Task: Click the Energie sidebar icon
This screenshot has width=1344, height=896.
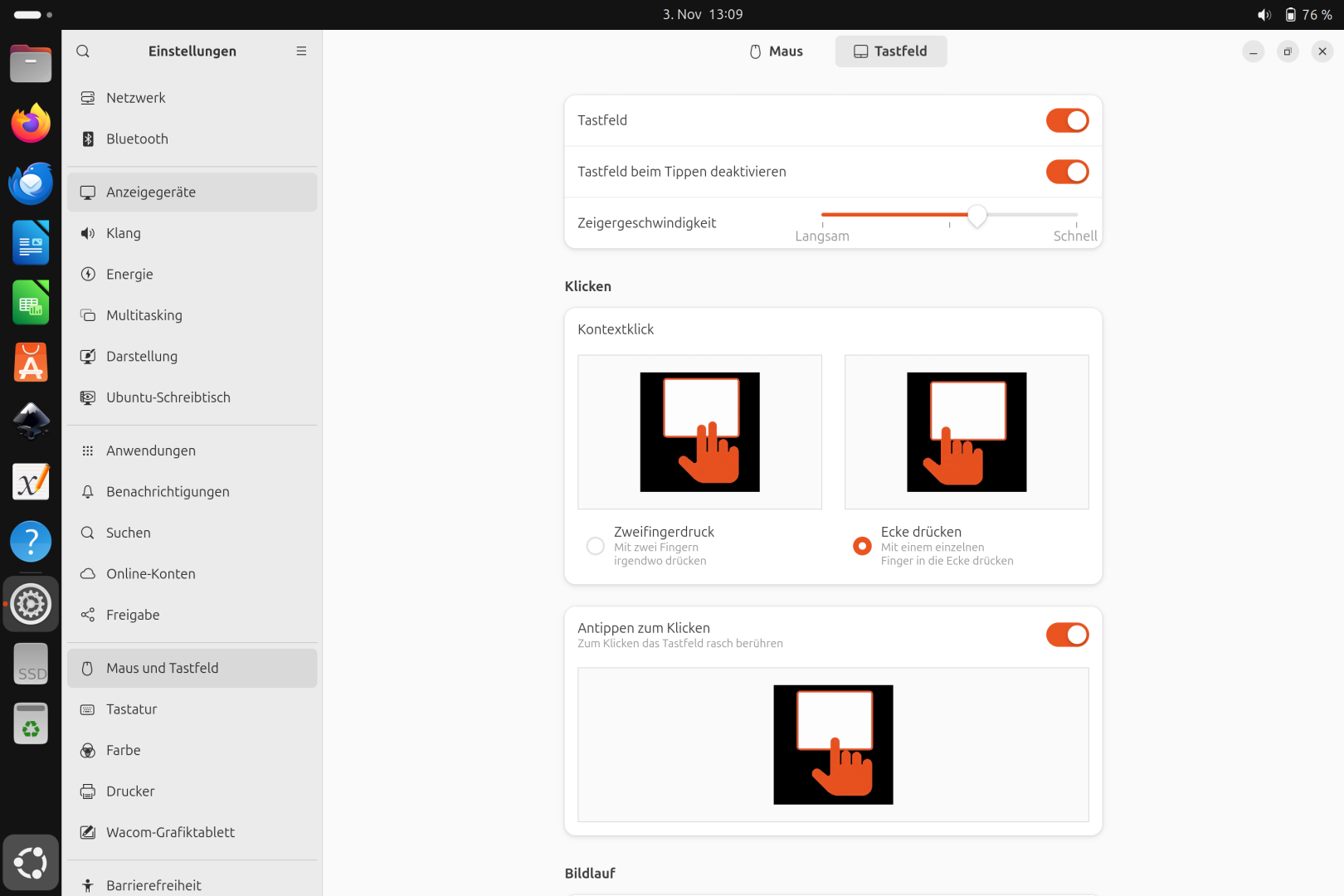Action: [x=88, y=275]
